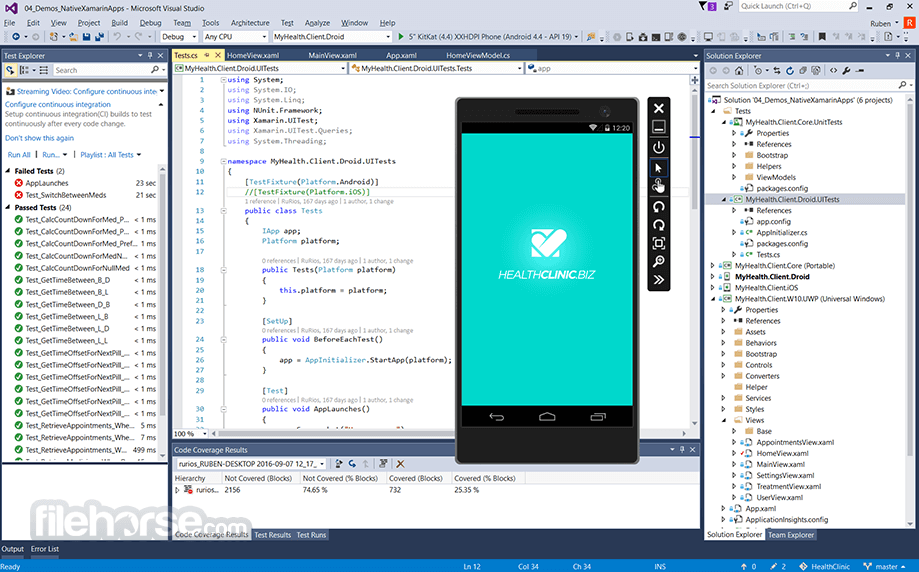The image size is (919, 572).
Task: Expand MyHealth.Client.Core (Portable) project node
Action: [x=713, y=265]
